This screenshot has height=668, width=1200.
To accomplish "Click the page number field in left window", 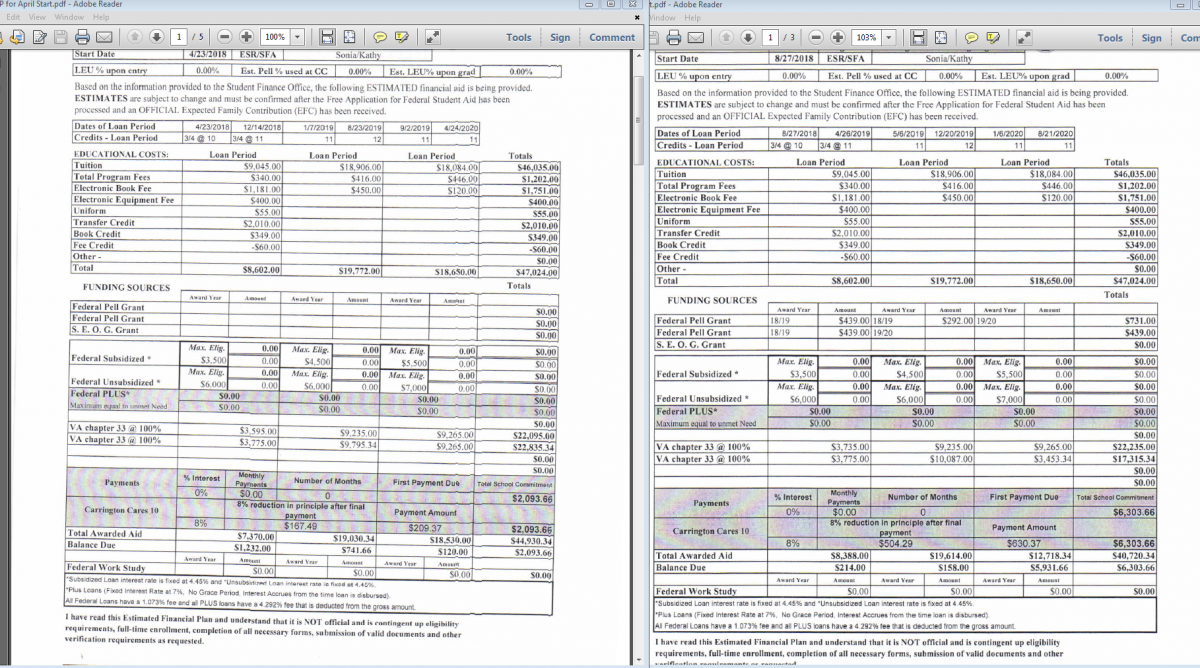I will [x=179, y=37].
